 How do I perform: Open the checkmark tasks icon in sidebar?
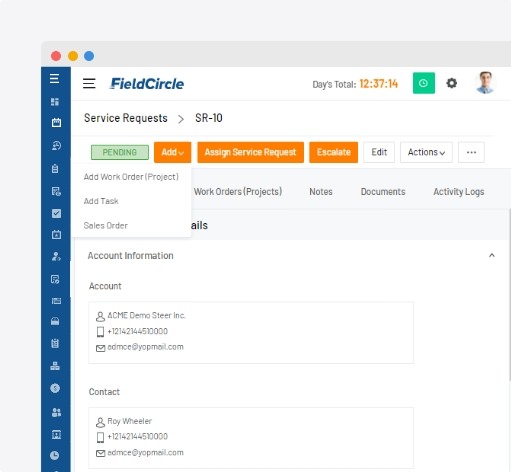[x=56, y=213]
